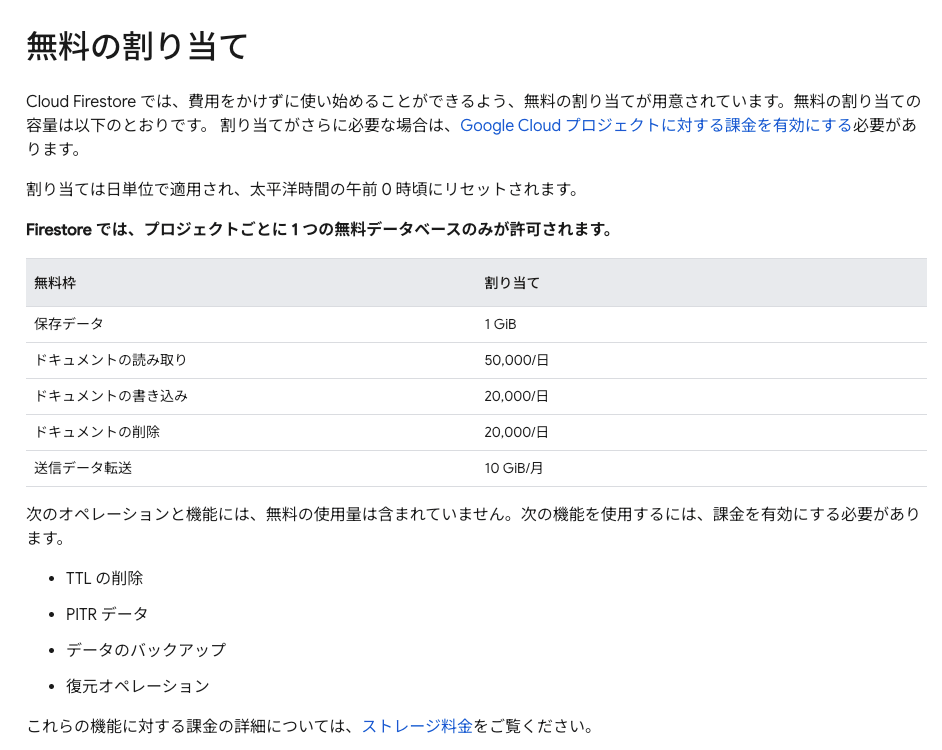The width and height of the screenshot is (942, 750).
Task: Click the 1 GiB value
Action: pyautogui.click(x=500, y=324)
